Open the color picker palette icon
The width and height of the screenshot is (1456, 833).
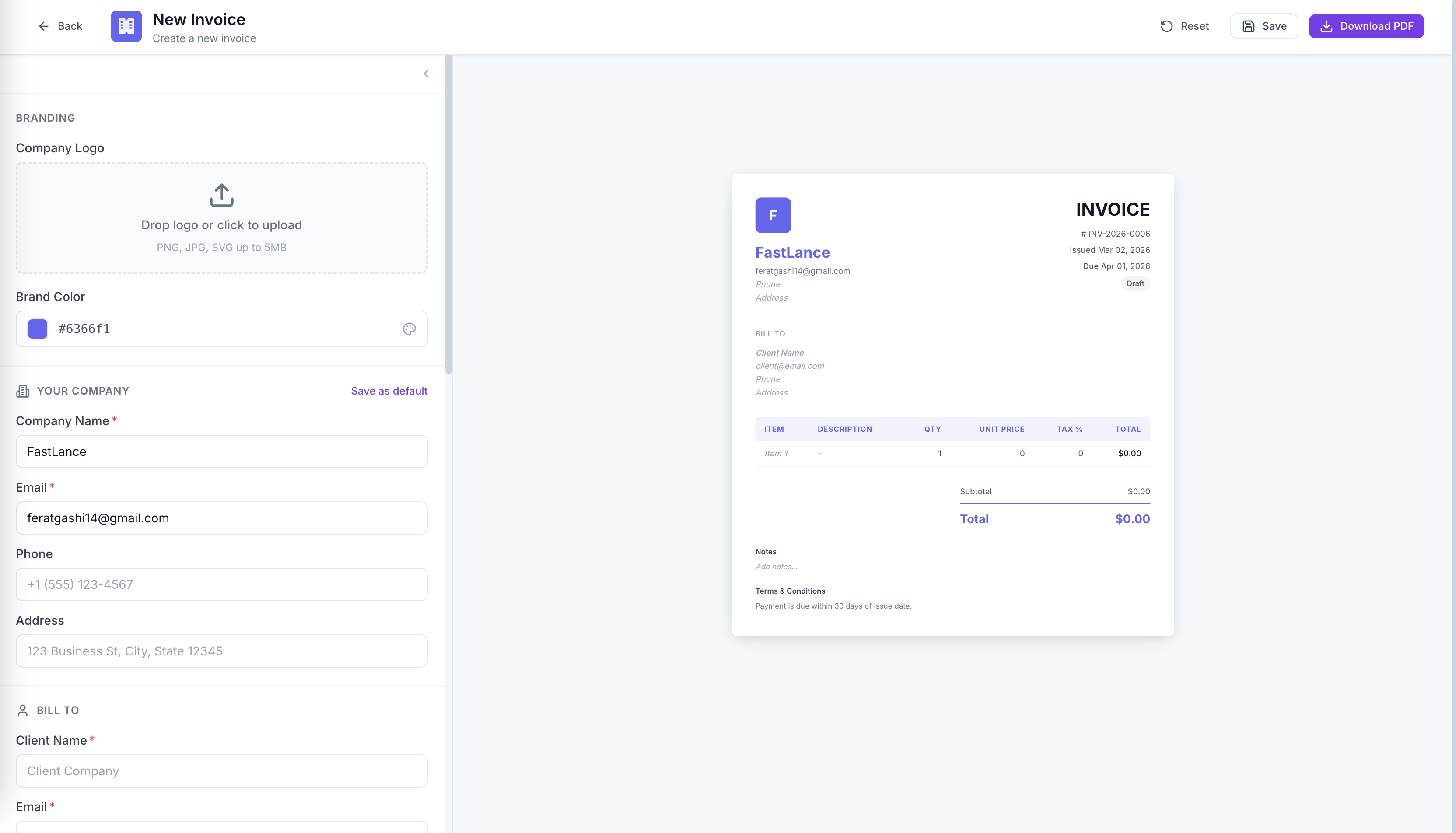tap(409, 329)
